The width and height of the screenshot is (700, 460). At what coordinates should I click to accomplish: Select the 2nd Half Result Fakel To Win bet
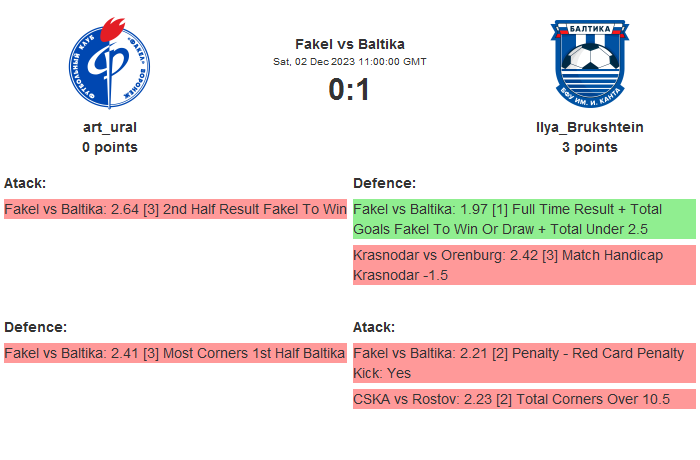pyautogui.click(x=175, y=209)
